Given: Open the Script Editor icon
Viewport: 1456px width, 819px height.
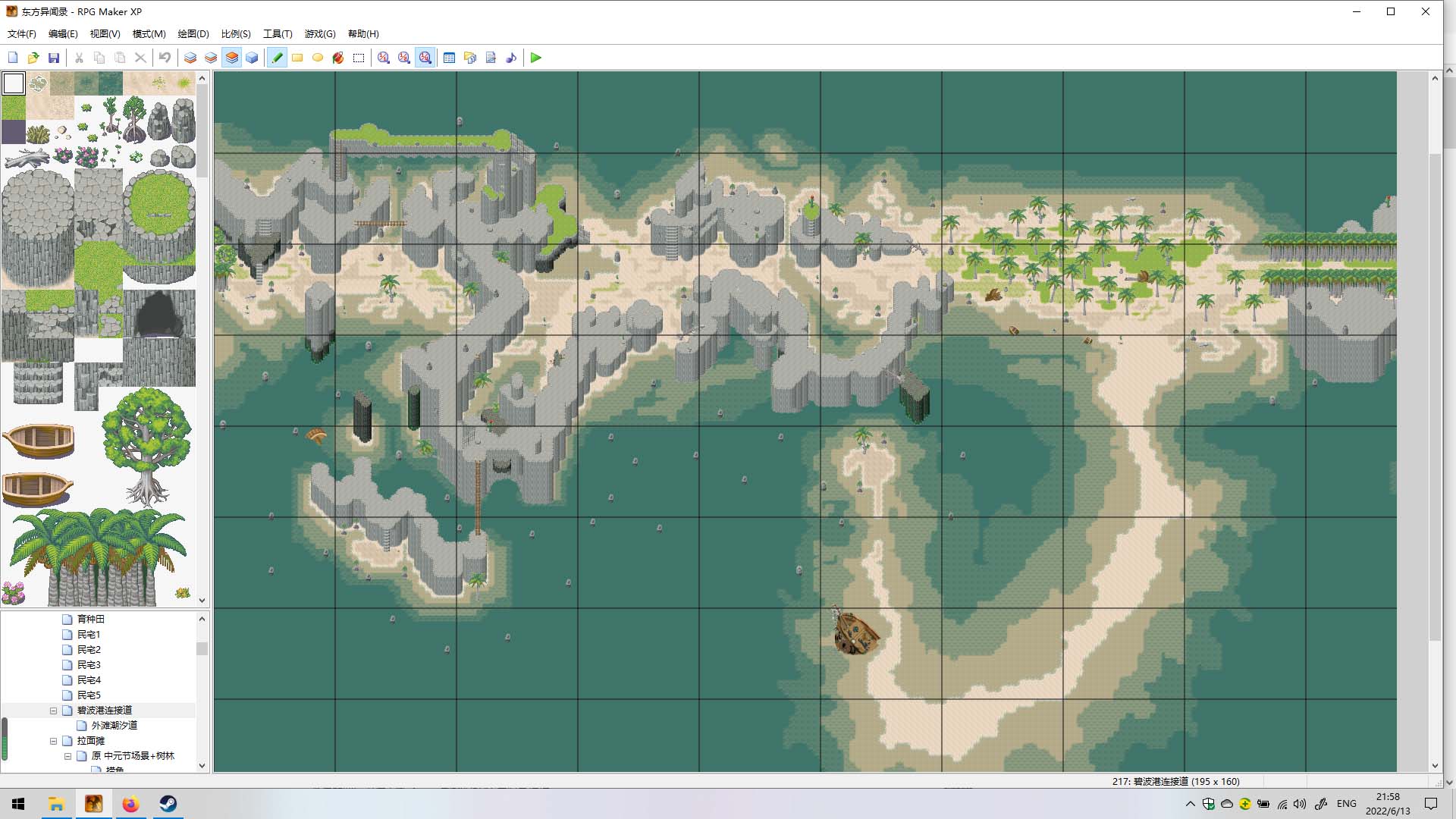Looking at the screenshot, I should [x=491, y=58].
